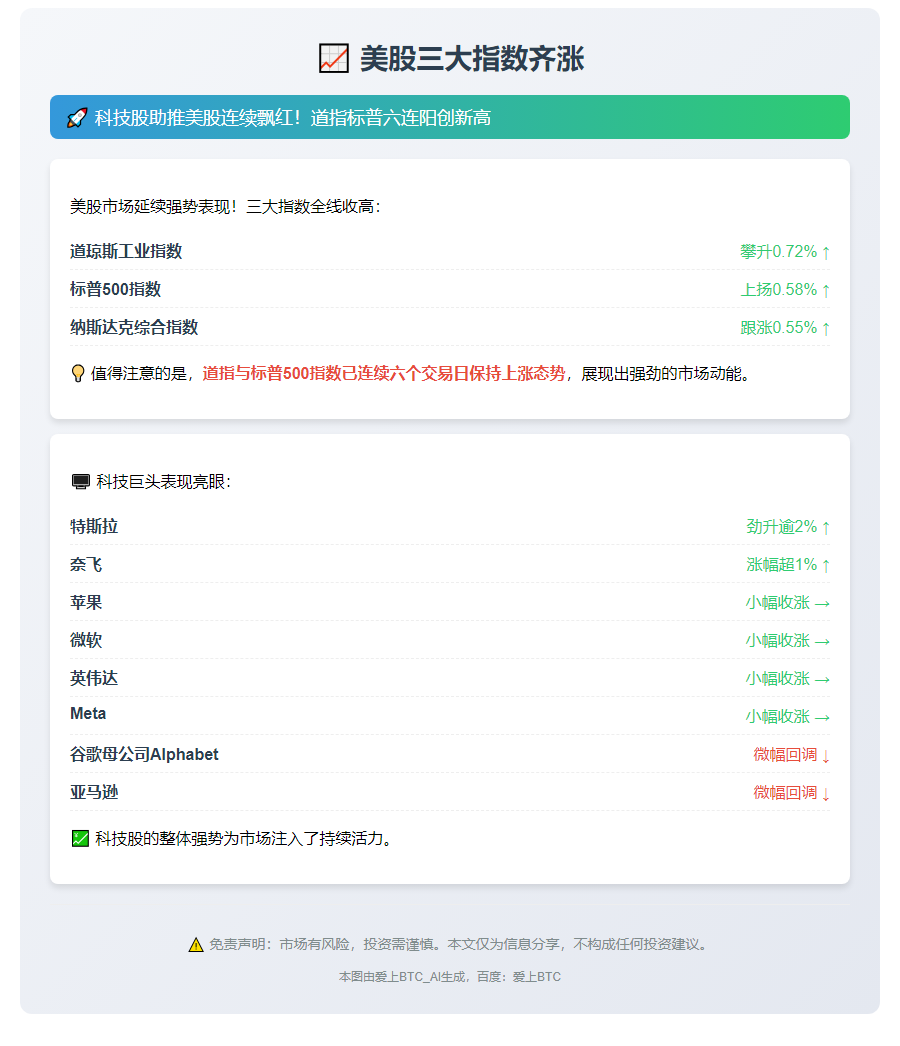This screenshot has width=900, height=1046.
Task: Select the 微软 row label
Action: pyautogui.click(x=86, y=640)
